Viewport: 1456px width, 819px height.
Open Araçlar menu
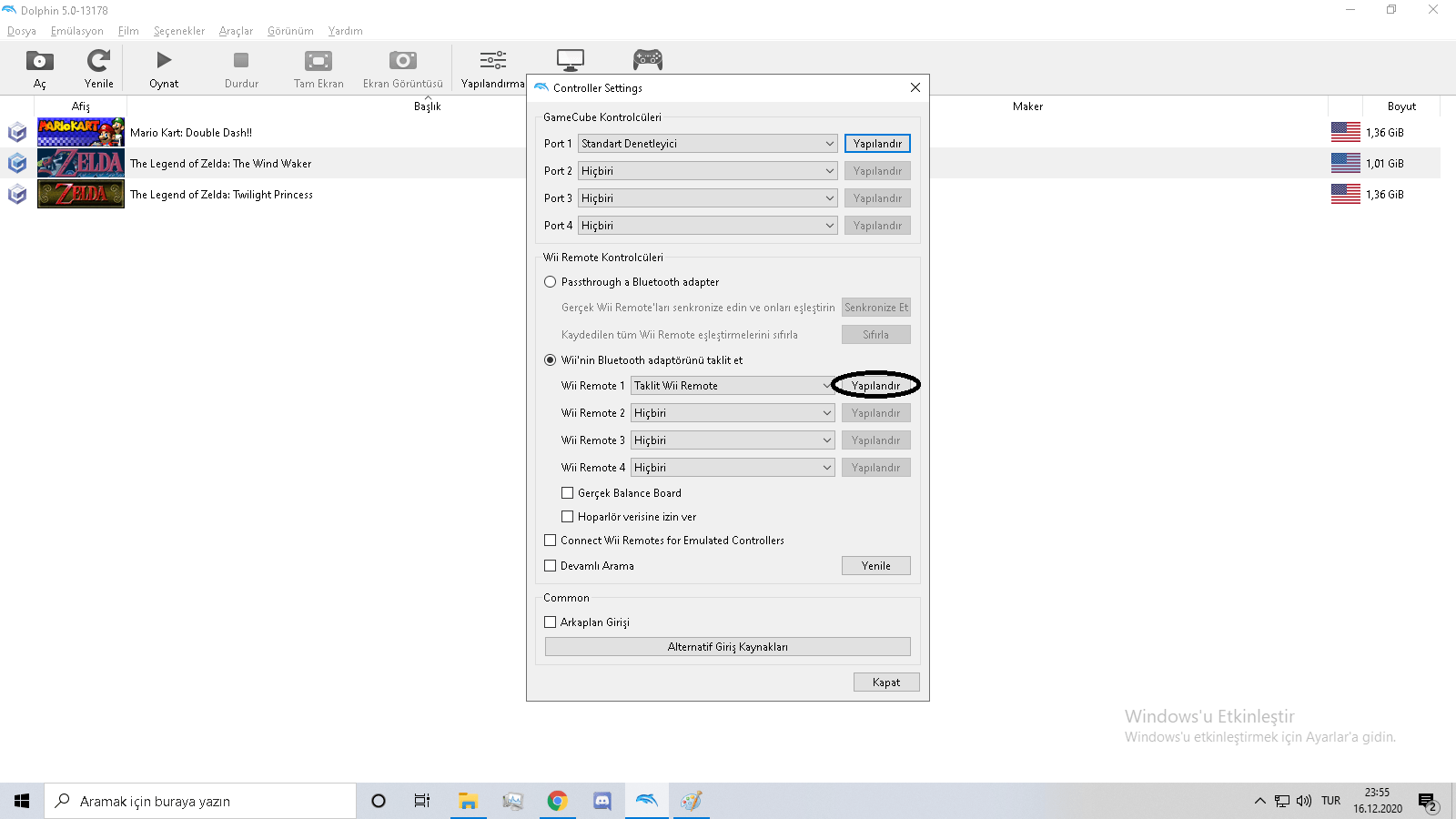click(x=236, y=31)
